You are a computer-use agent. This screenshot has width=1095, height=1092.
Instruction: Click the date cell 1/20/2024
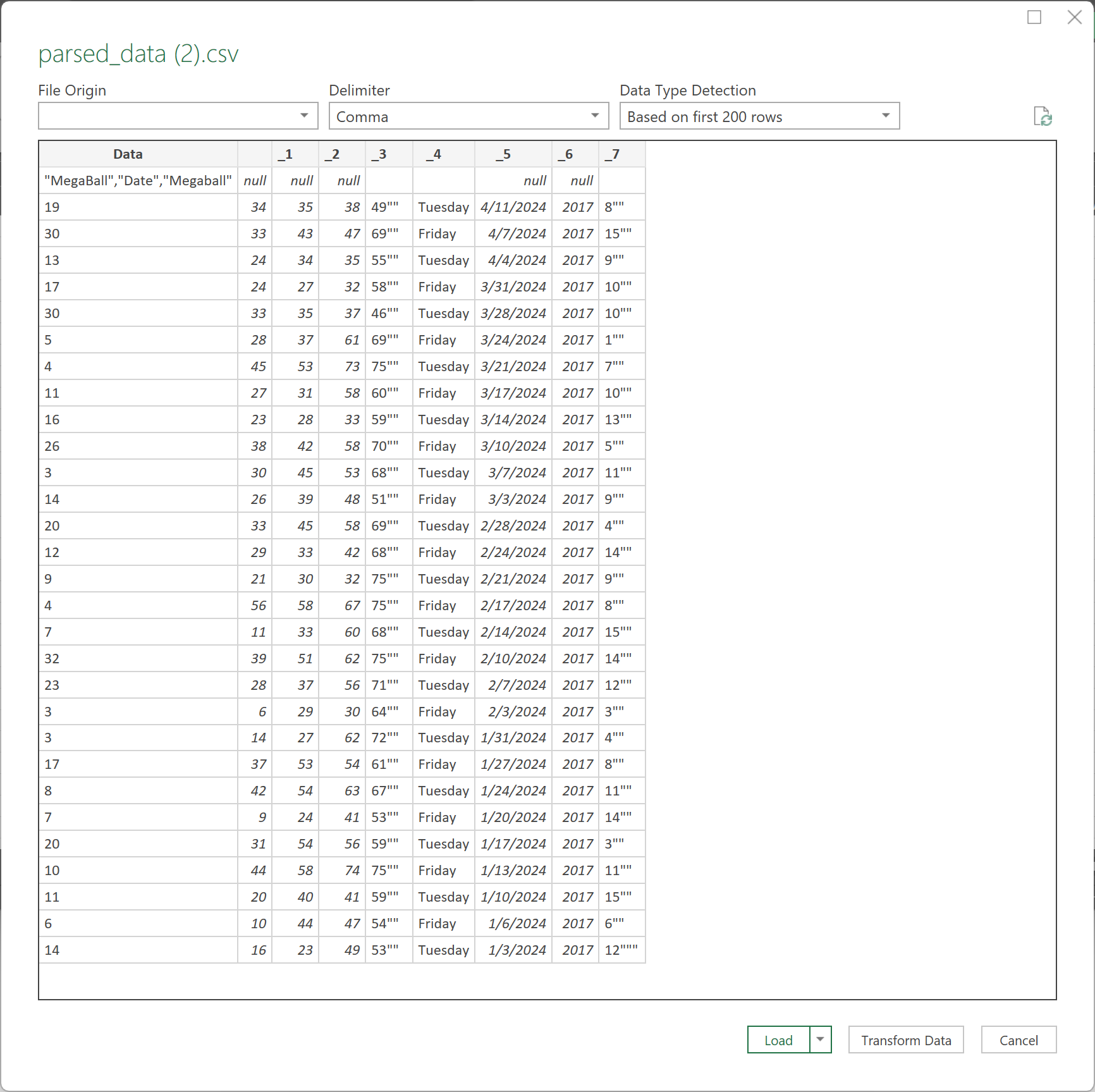(x=513, y=818)
